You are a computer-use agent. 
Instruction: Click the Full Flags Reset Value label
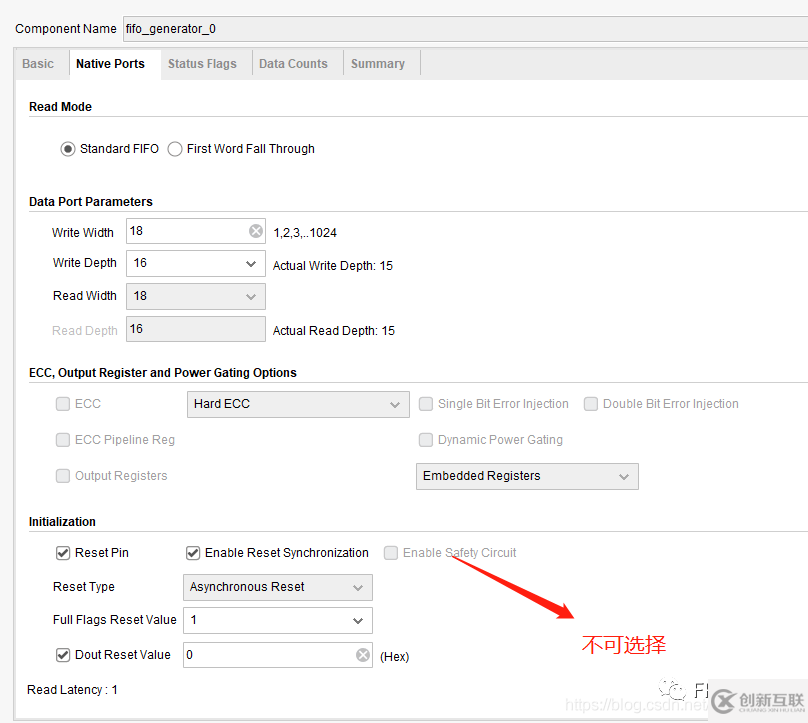(114, 620)
